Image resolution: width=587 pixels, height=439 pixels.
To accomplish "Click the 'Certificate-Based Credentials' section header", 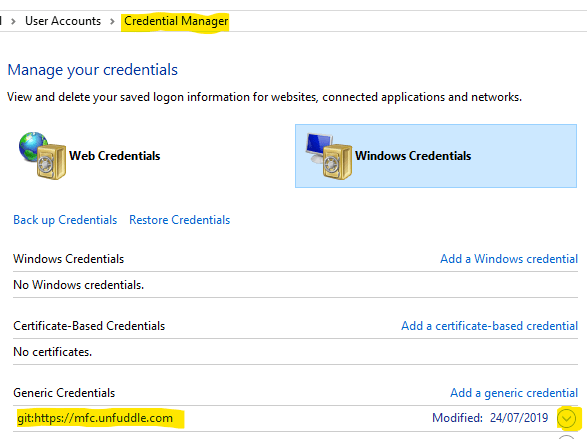I will [89, 326].
